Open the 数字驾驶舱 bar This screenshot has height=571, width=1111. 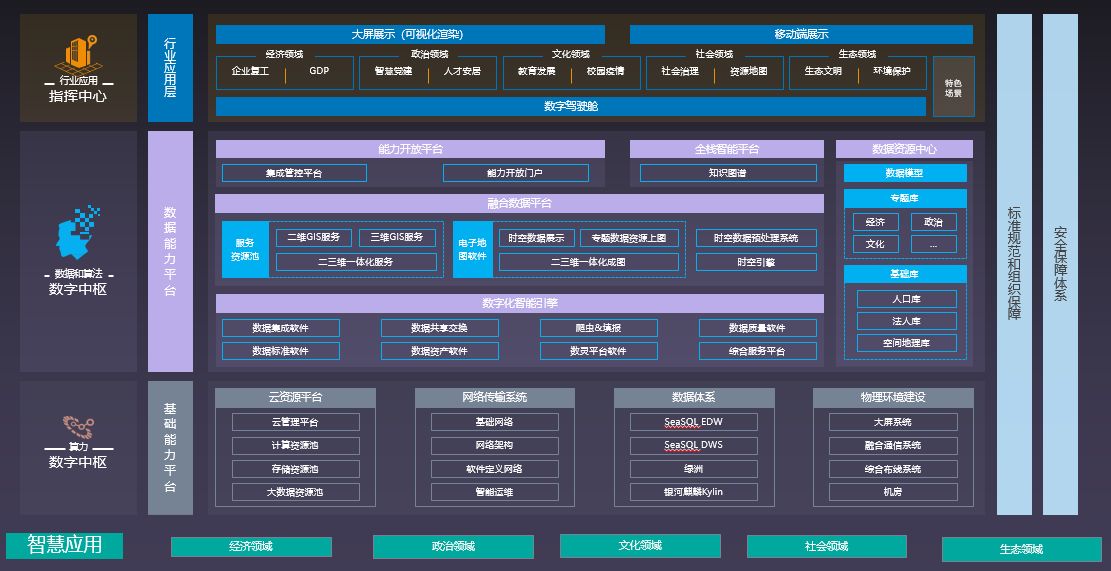coord(572,106)
